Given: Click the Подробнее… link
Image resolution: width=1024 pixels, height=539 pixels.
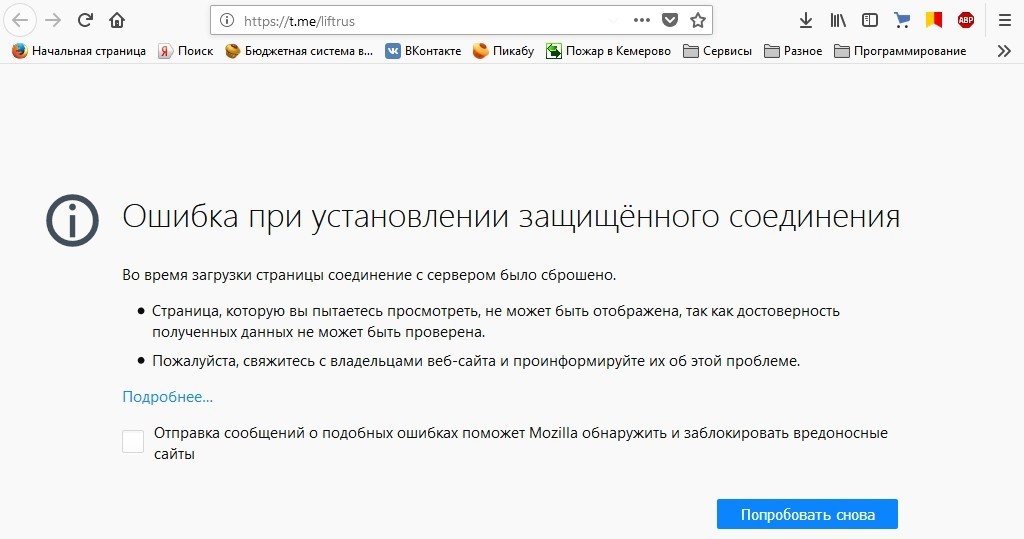Looking at the screenshot, I should 167,397.
